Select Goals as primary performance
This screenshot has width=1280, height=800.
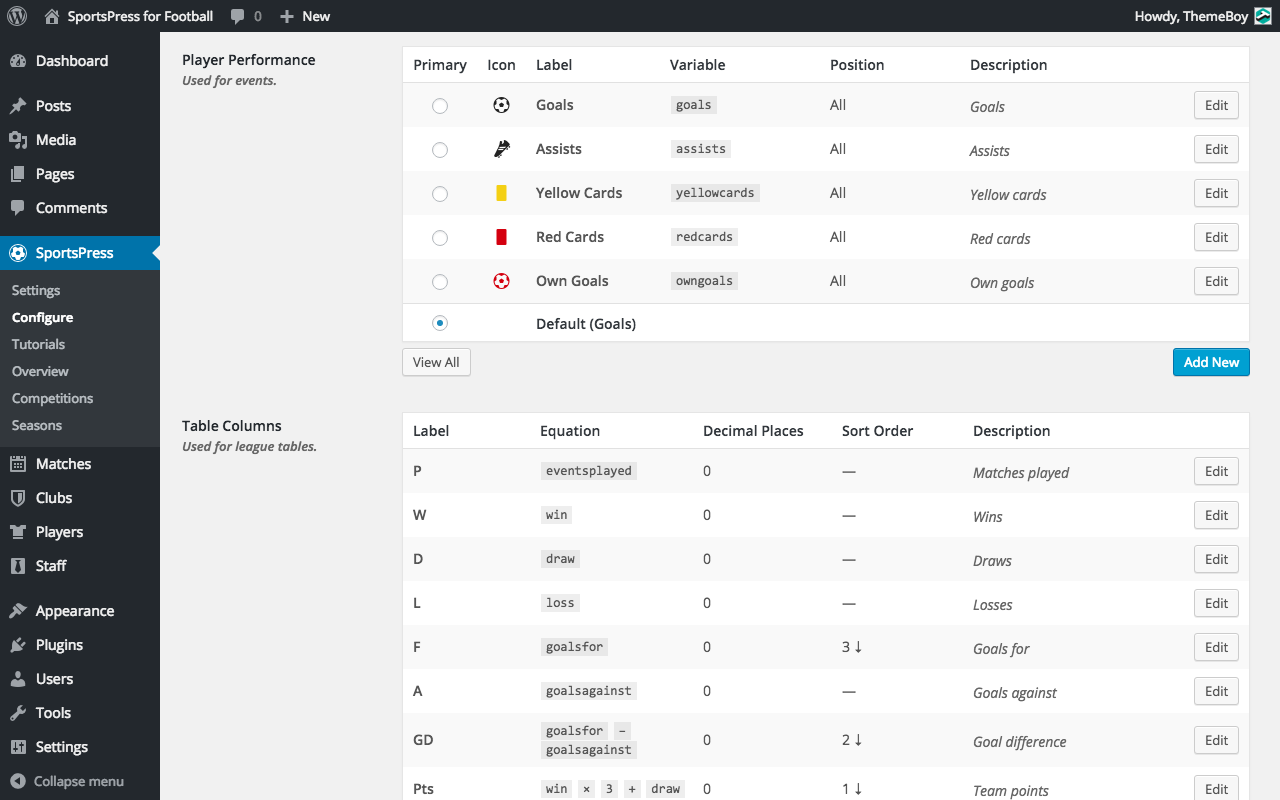[440, 106]
